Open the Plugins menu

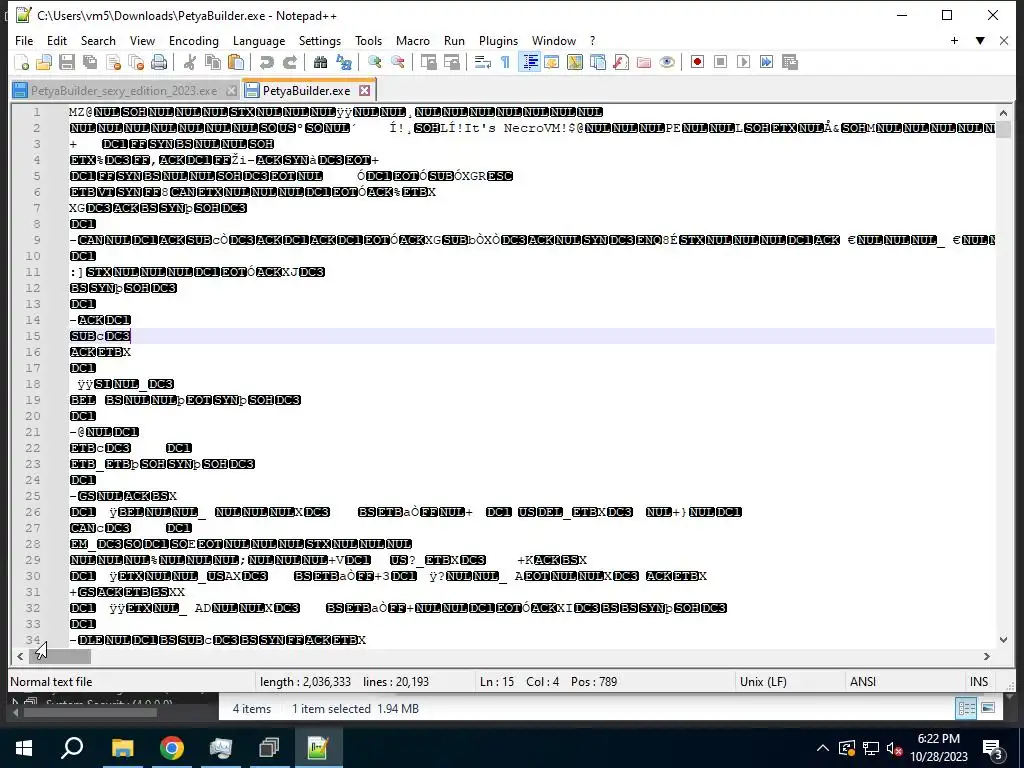coord(498,40)
